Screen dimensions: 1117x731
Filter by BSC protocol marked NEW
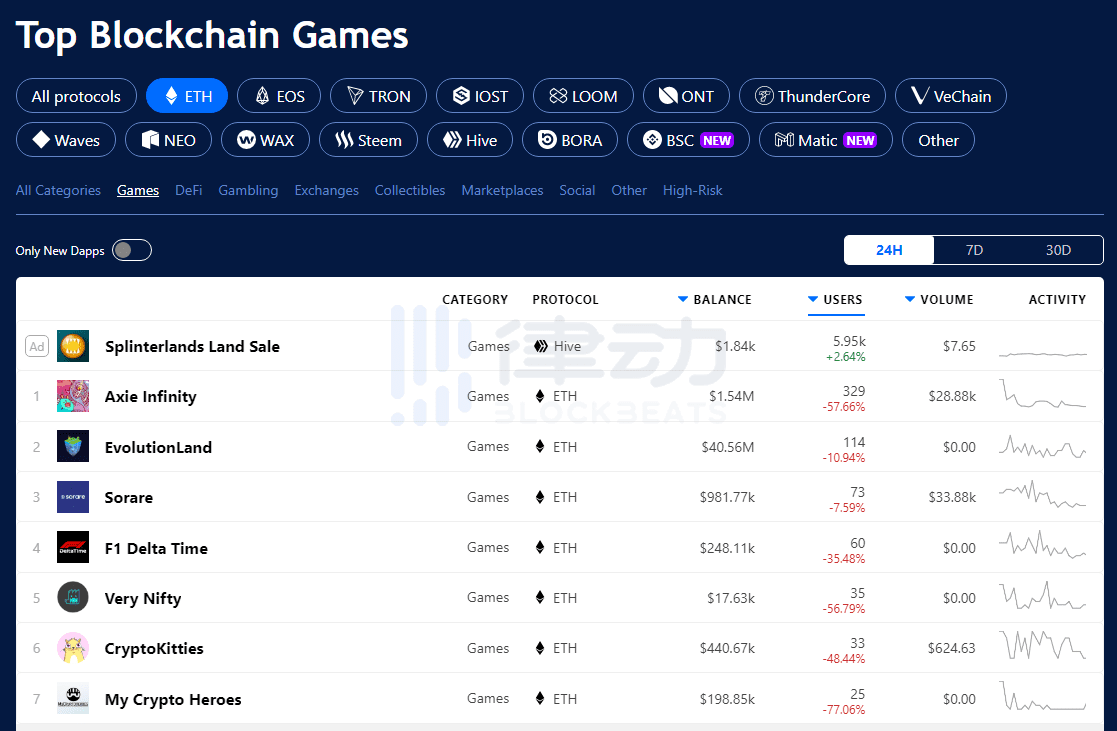pyautogui.click(x=688, y=140)
